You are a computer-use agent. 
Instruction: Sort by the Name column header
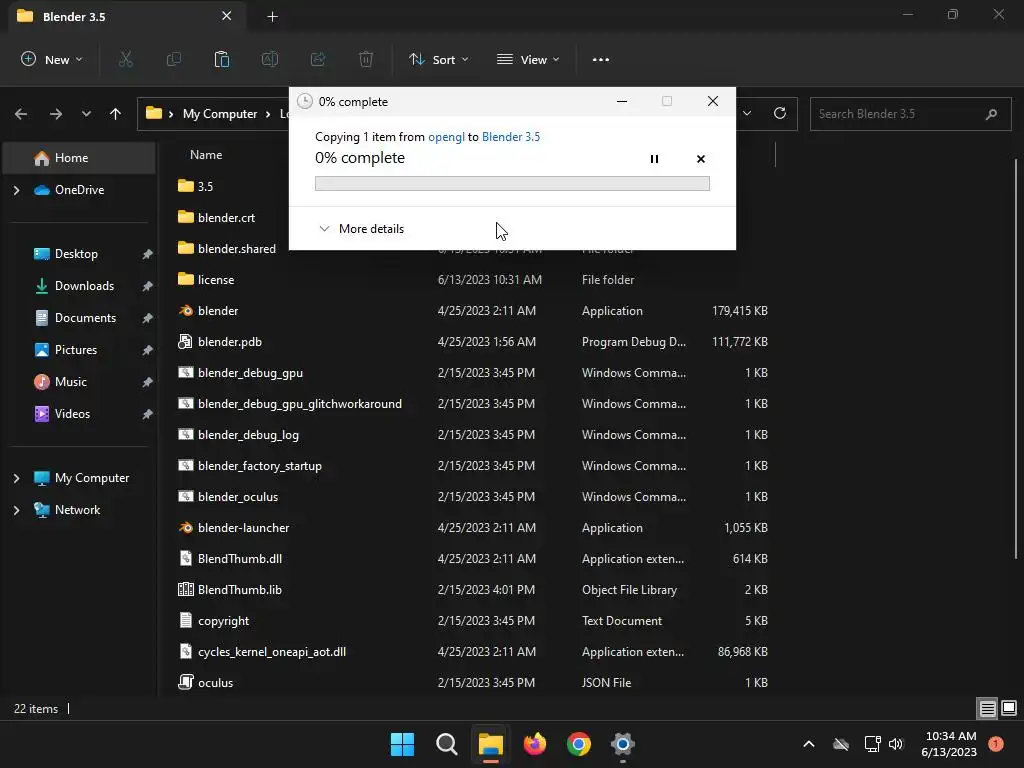[206, 155]
